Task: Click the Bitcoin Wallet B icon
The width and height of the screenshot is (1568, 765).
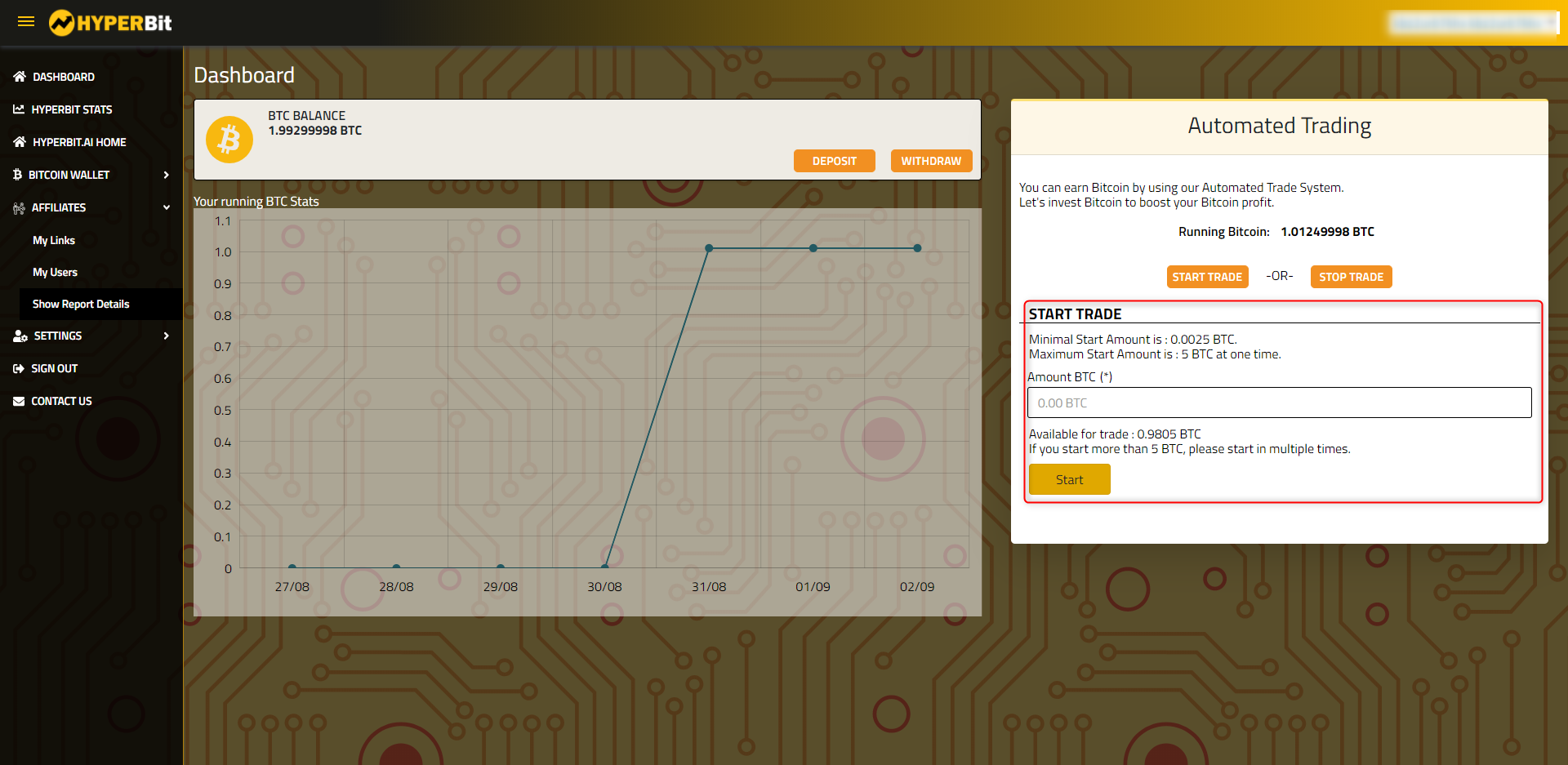Action: click(x=17, y=175)
